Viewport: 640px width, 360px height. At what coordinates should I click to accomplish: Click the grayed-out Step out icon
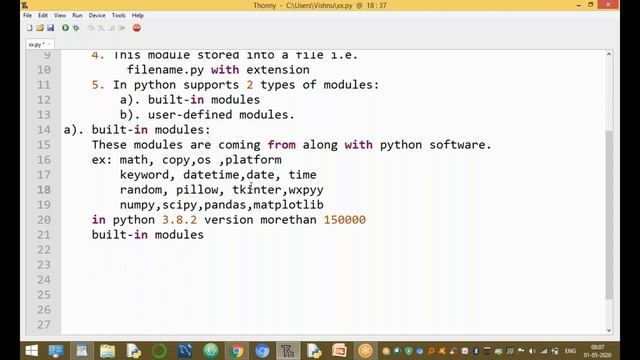pos(111,28)
